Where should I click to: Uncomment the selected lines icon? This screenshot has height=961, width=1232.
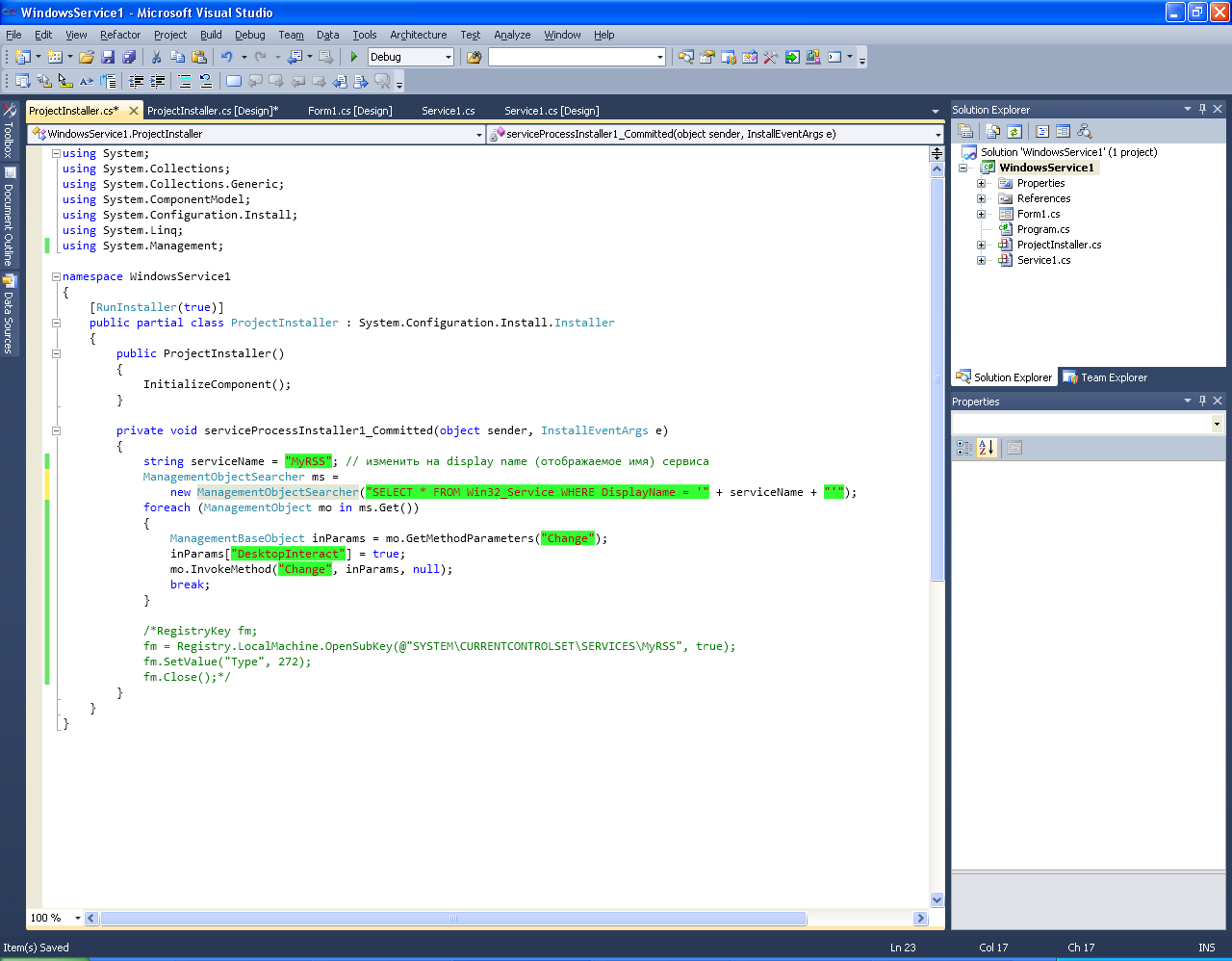coord(206,81)
